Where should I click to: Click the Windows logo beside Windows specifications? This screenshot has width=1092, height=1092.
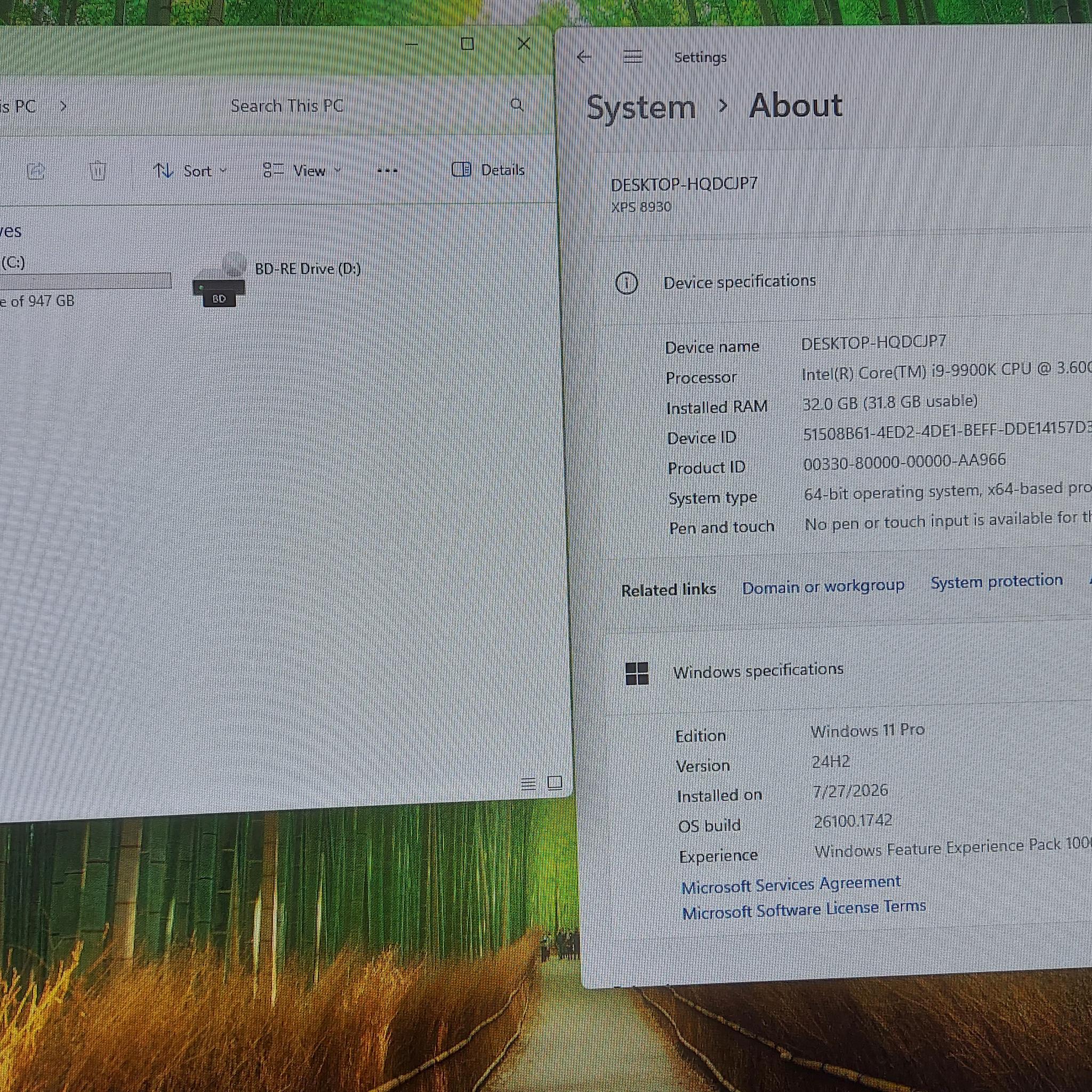pyautogui.click(x=637, y=674)
